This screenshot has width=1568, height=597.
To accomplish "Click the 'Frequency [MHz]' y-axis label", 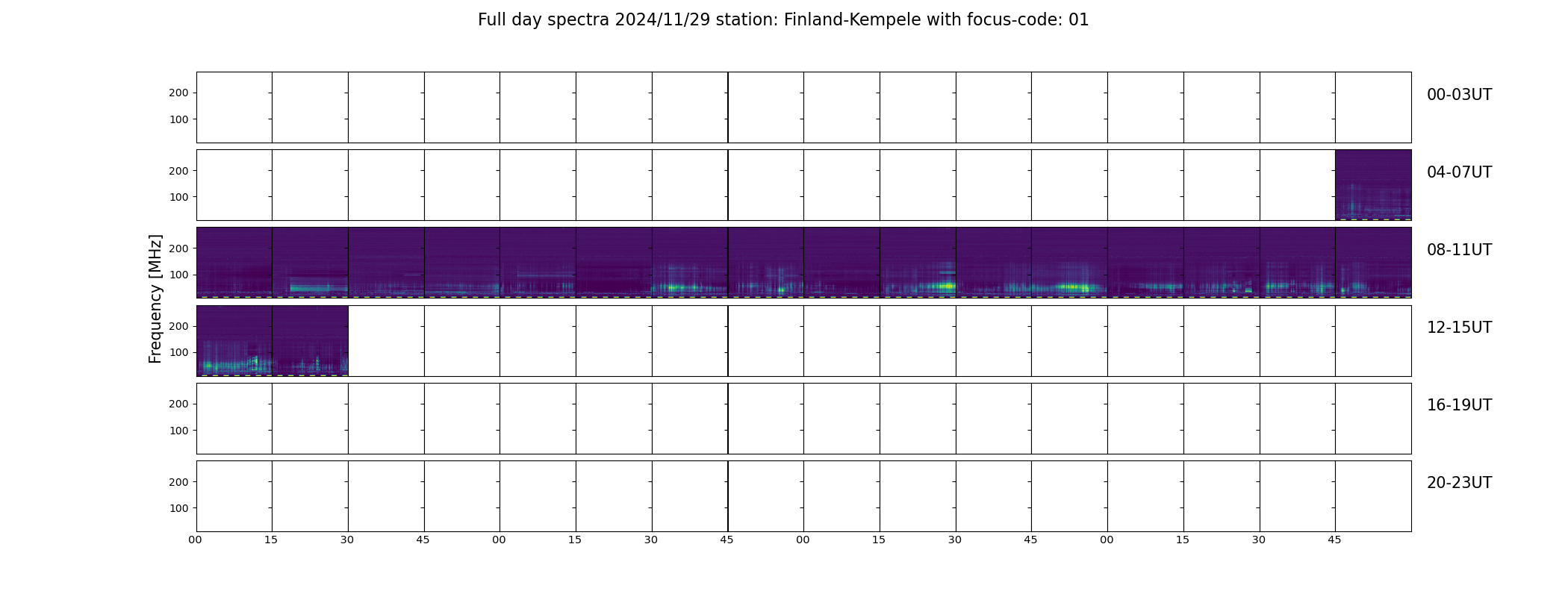I will 155,298.
